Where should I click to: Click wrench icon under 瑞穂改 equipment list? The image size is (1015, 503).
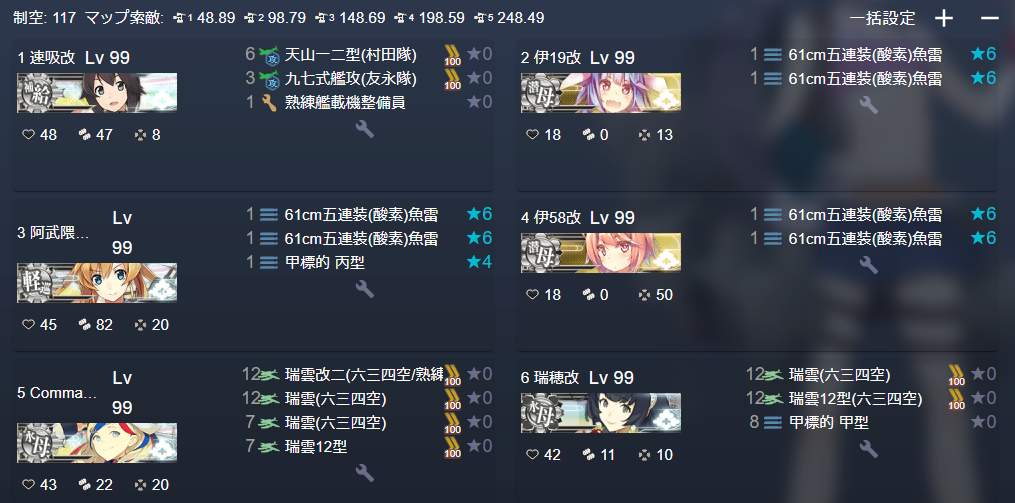pyautogui.click(x=868, y=448)
